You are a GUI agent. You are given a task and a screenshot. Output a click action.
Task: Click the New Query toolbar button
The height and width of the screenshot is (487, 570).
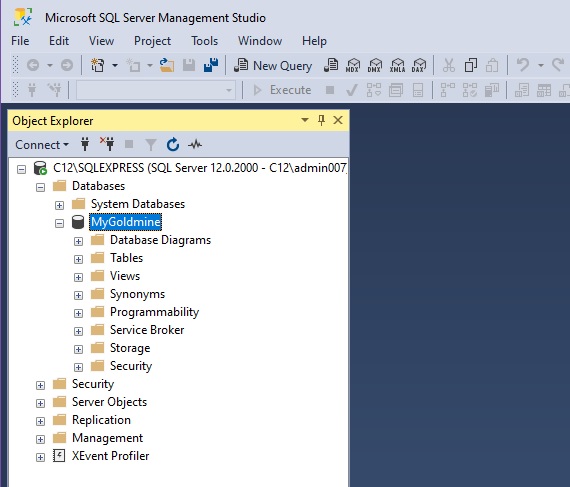coord(273,66)
